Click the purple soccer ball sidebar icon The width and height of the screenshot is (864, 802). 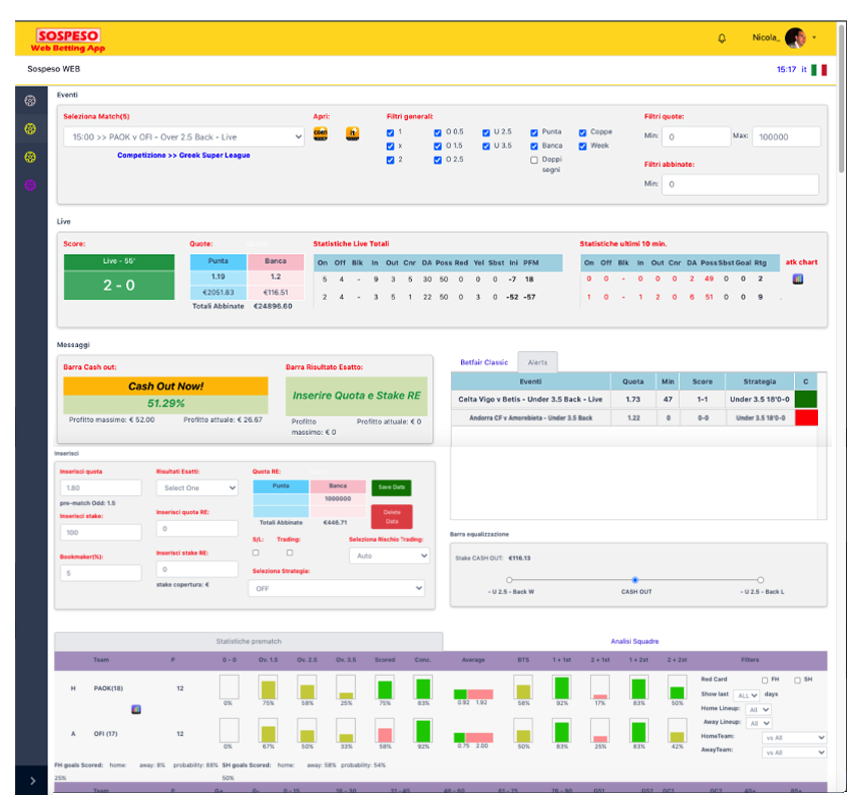[30, 185]
